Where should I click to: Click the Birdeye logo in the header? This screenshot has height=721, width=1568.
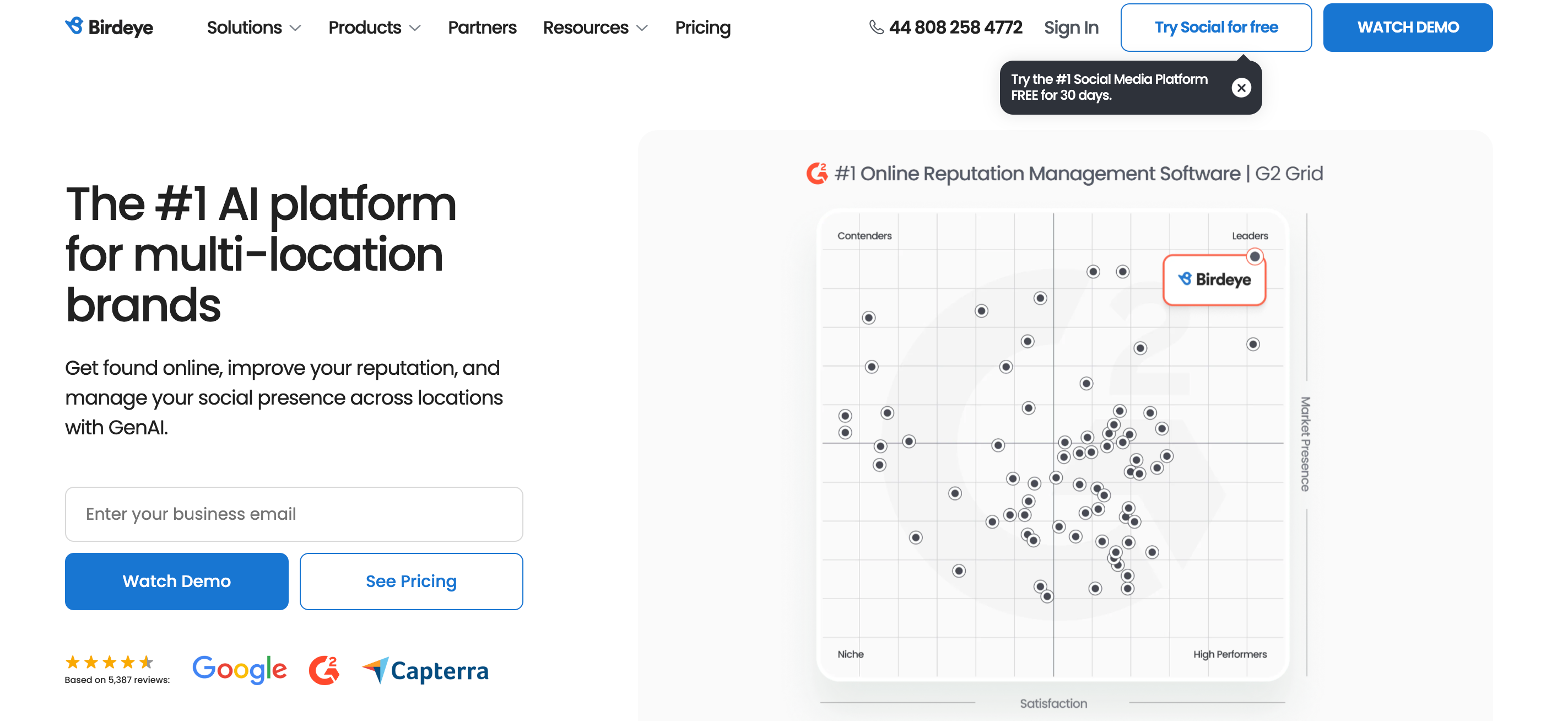click(110, 27)
